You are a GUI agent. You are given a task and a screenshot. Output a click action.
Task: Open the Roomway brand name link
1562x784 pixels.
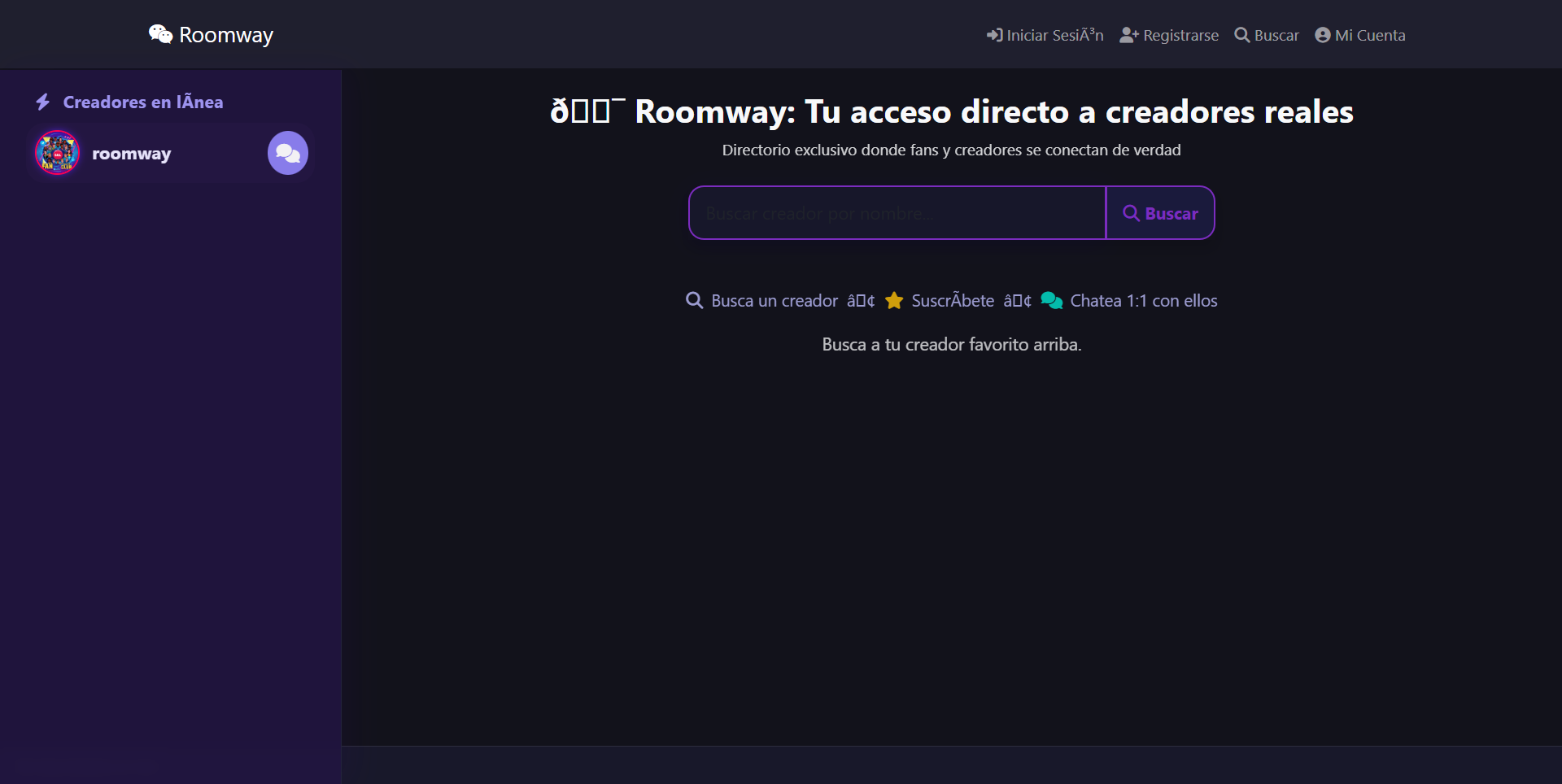tap(226, 35)
